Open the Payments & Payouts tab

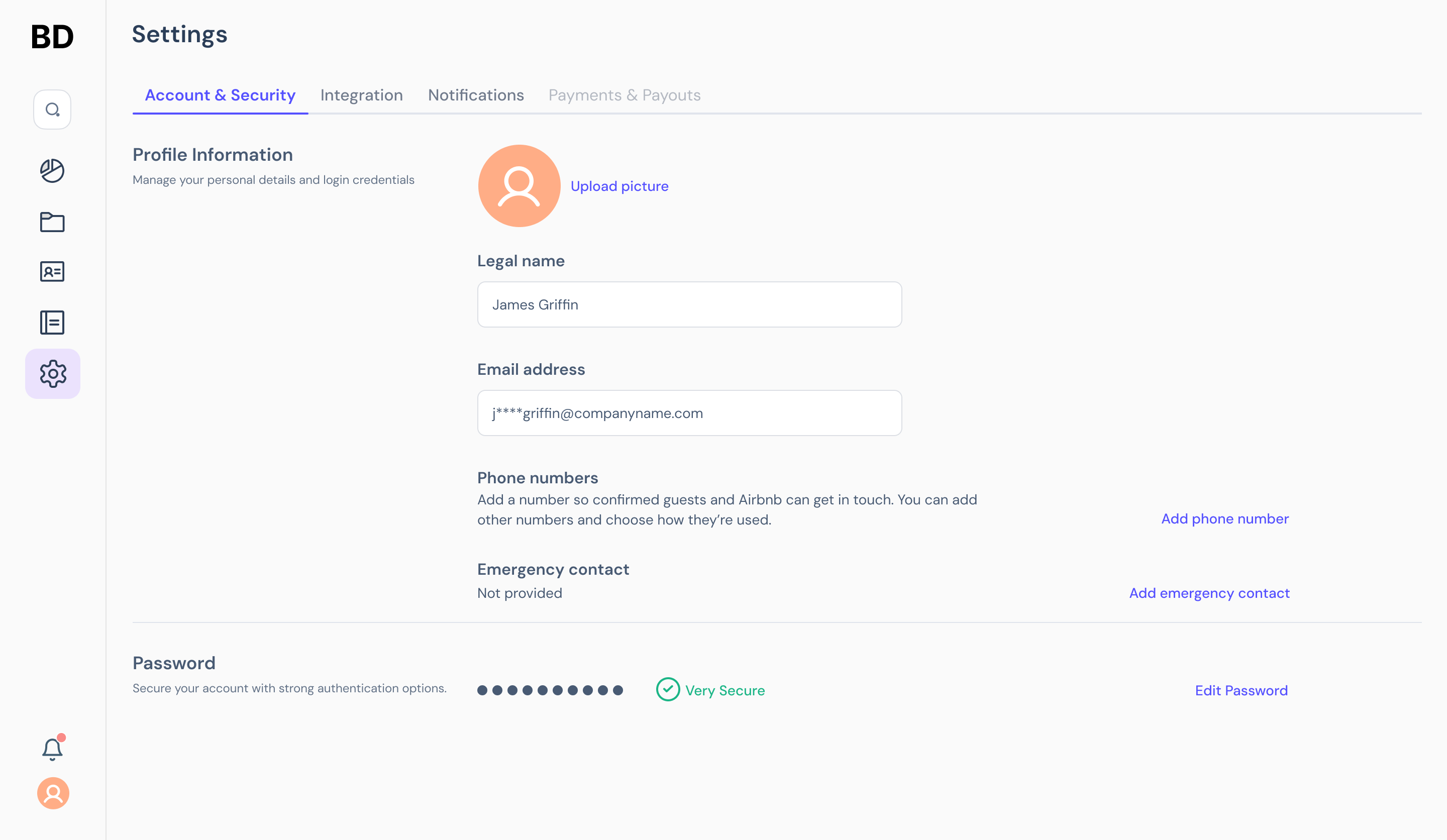[x=624, y=95]
